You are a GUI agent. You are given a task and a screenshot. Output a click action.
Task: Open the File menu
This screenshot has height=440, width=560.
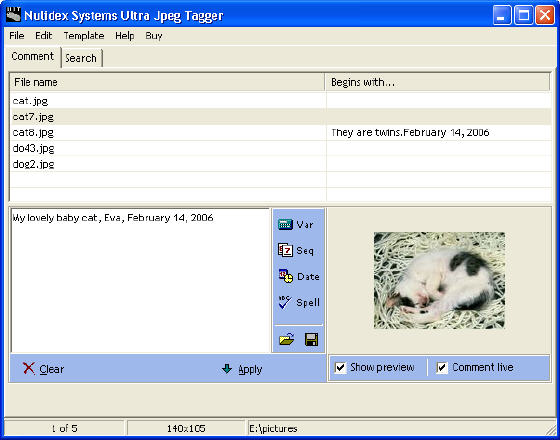(x=16, y=36)
